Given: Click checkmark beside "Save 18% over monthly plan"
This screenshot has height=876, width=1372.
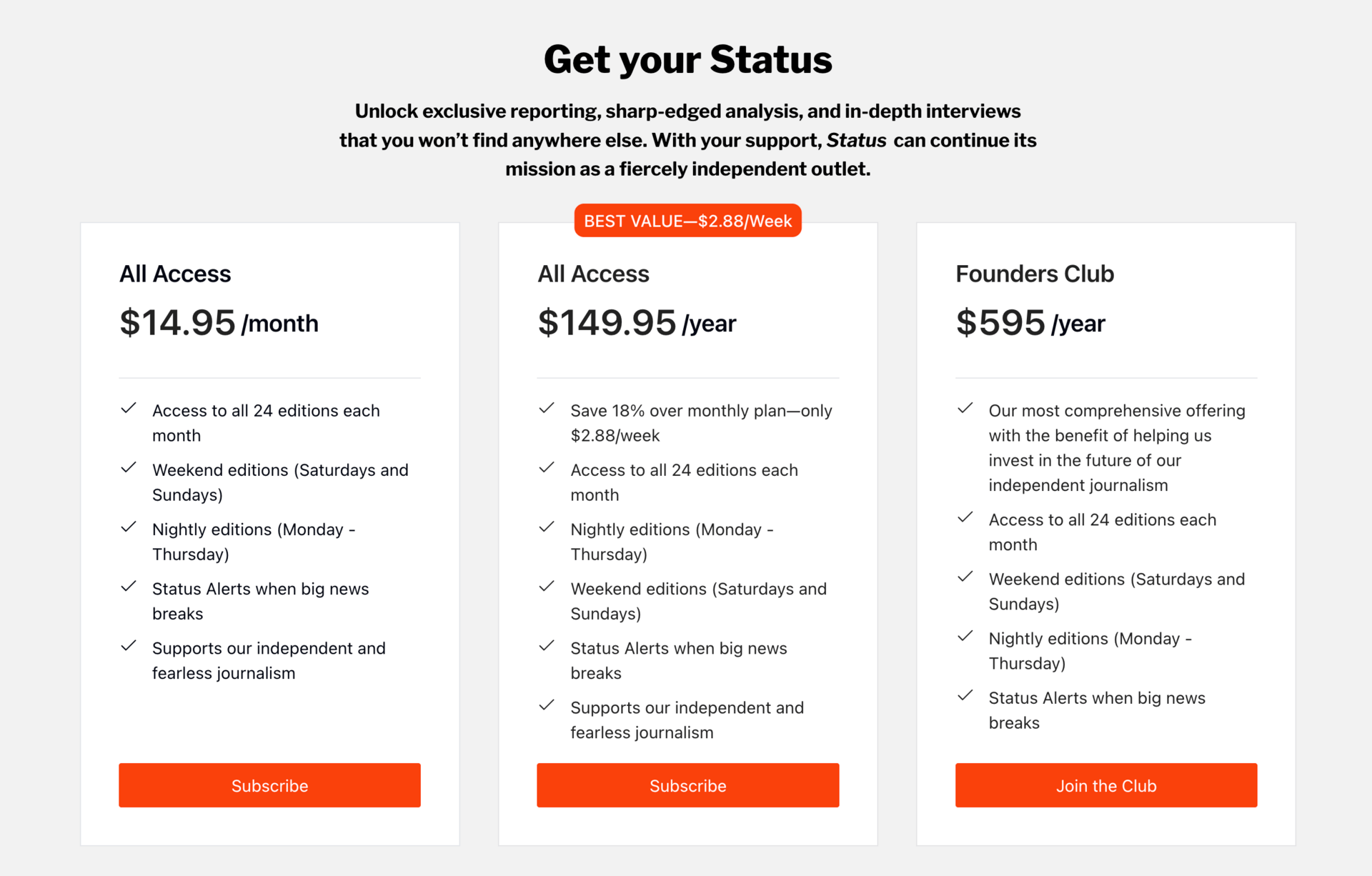Looking at the screenshot, I should coord(547,409).
